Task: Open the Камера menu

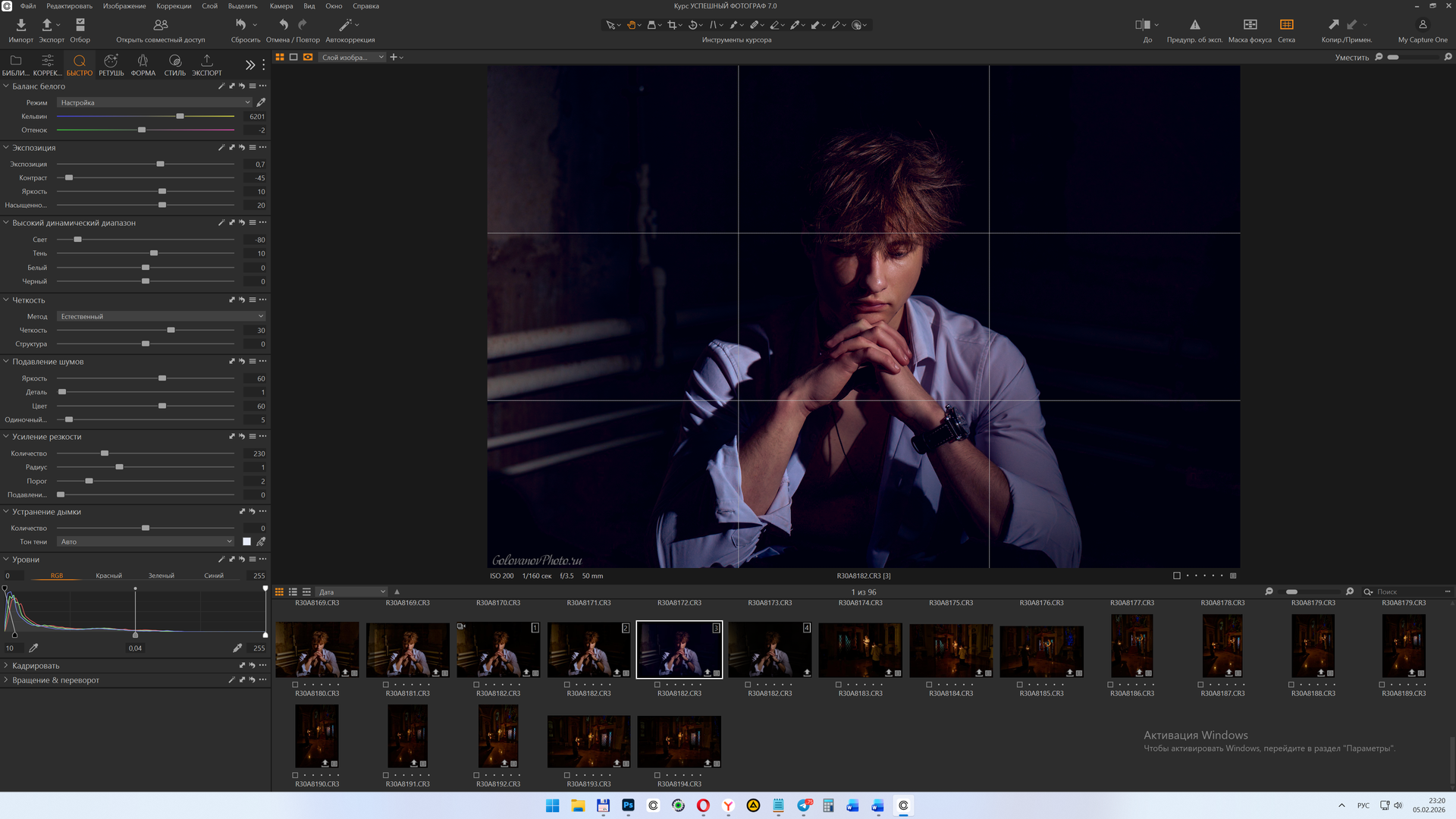Action: pos(281,6)
